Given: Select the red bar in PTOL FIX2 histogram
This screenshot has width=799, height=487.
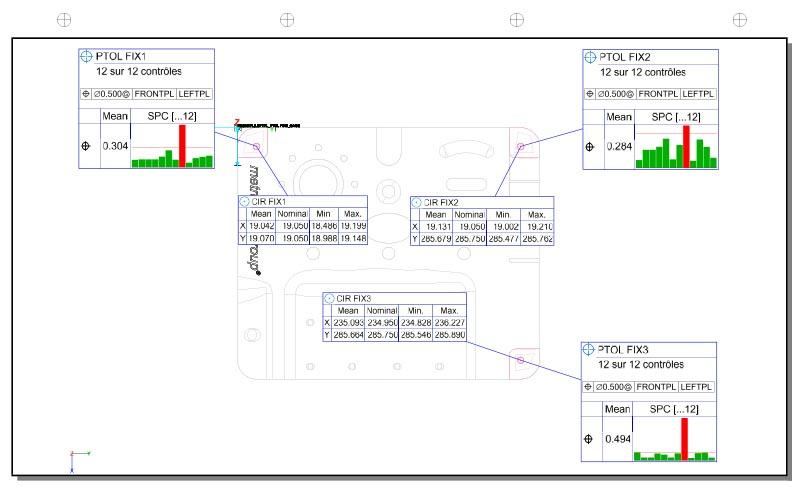Looking at the screenshot, I should pos(685,146).
